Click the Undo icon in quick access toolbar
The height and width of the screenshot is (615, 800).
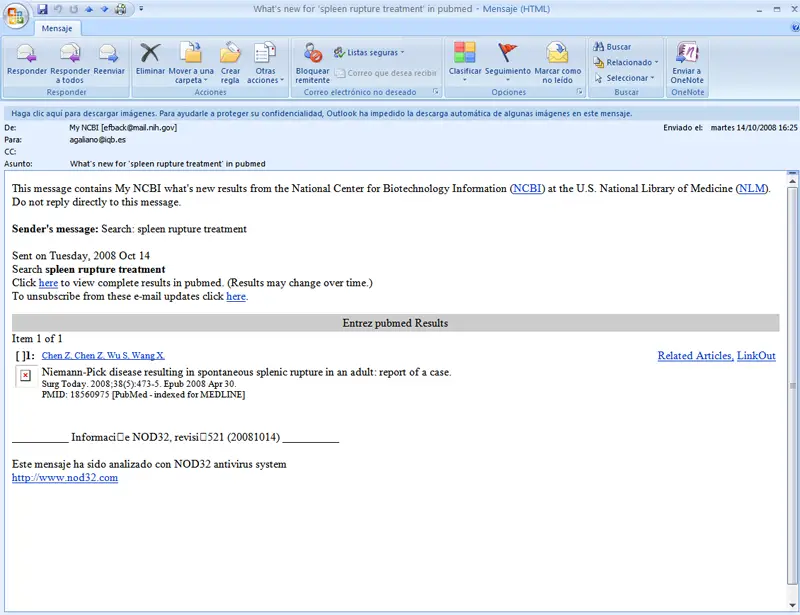pyautogui.click(x=58, y=9)
